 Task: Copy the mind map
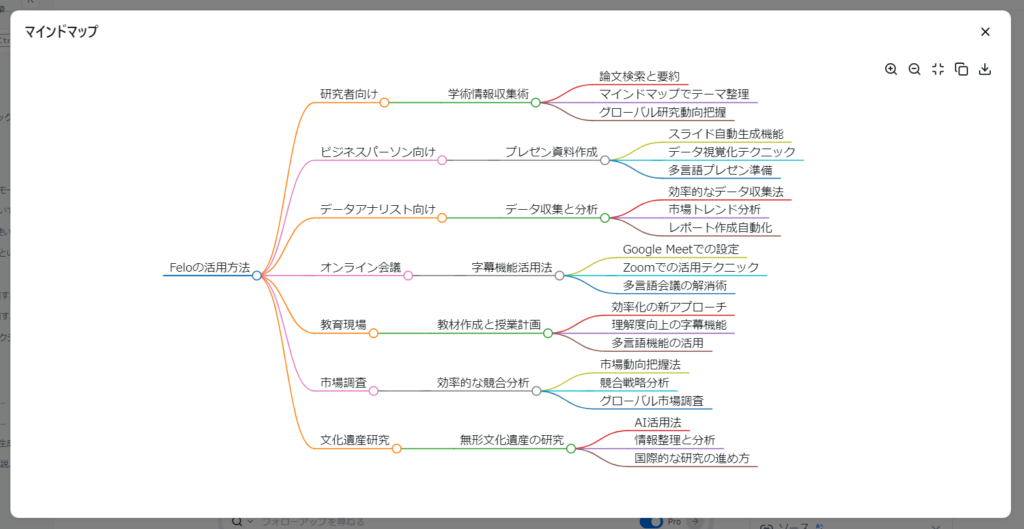click(961, 69)
